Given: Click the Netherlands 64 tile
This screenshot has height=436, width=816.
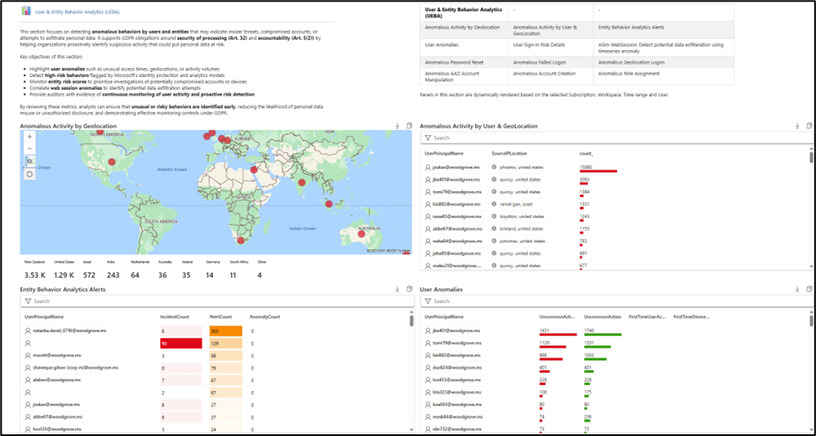Looking at the screenshot, I should 140,271.
